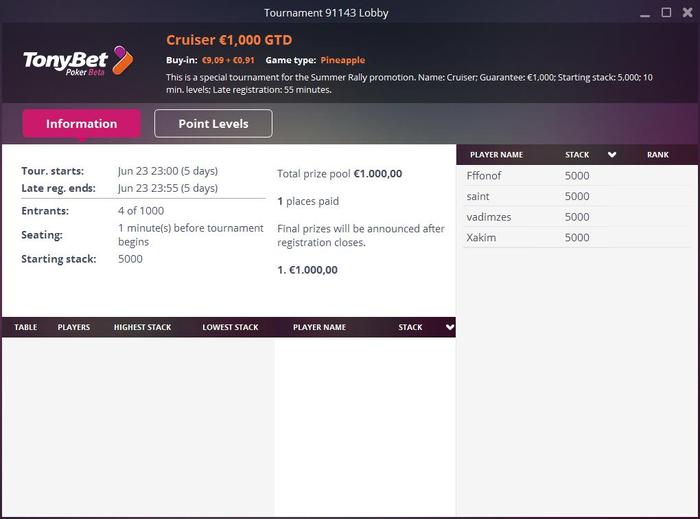This screenshot has height=519, width=700.
Task: Sort tables by the Players column header
Action: click(x=74, y=327)
